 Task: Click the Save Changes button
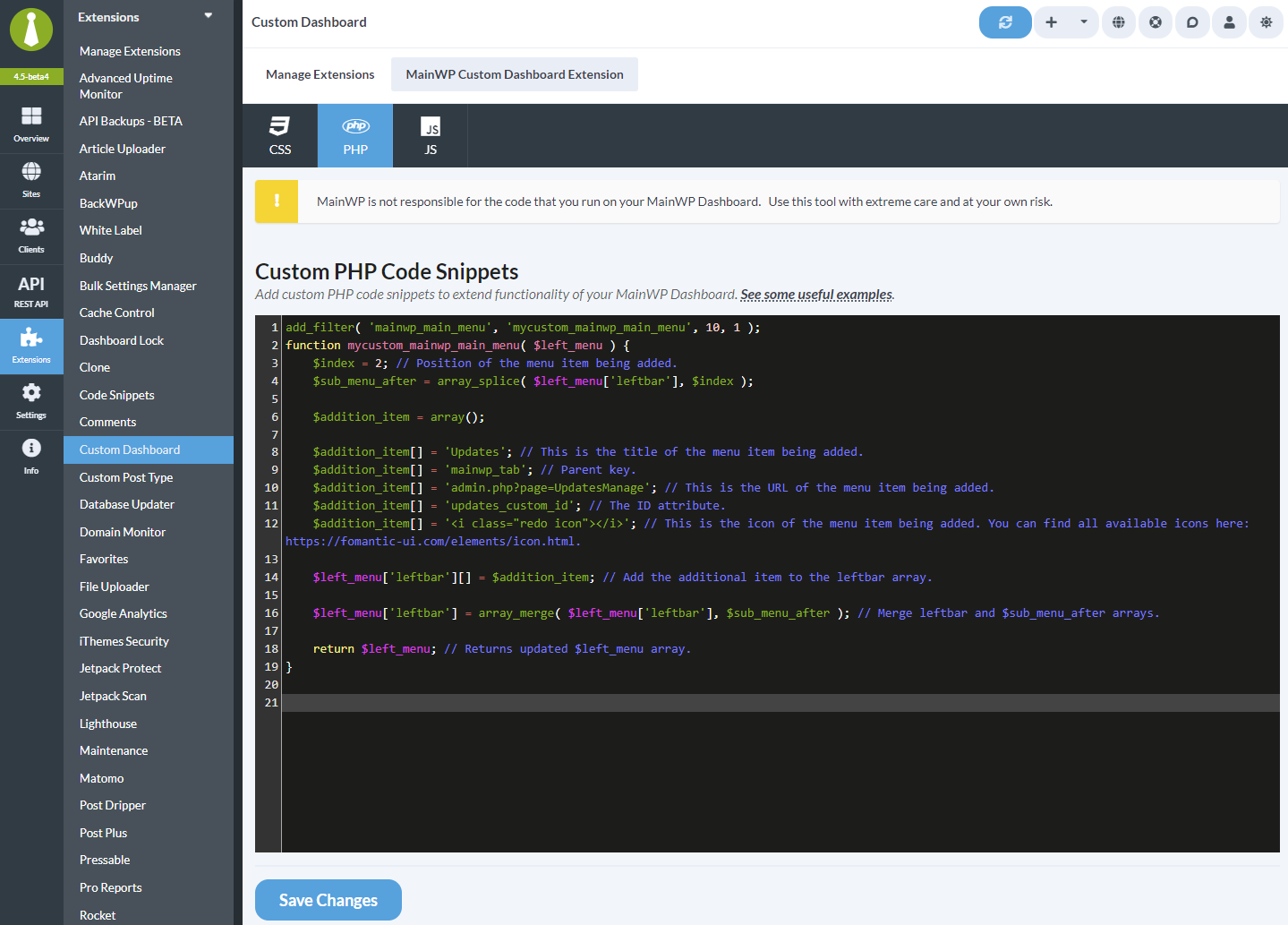(328, 899)
